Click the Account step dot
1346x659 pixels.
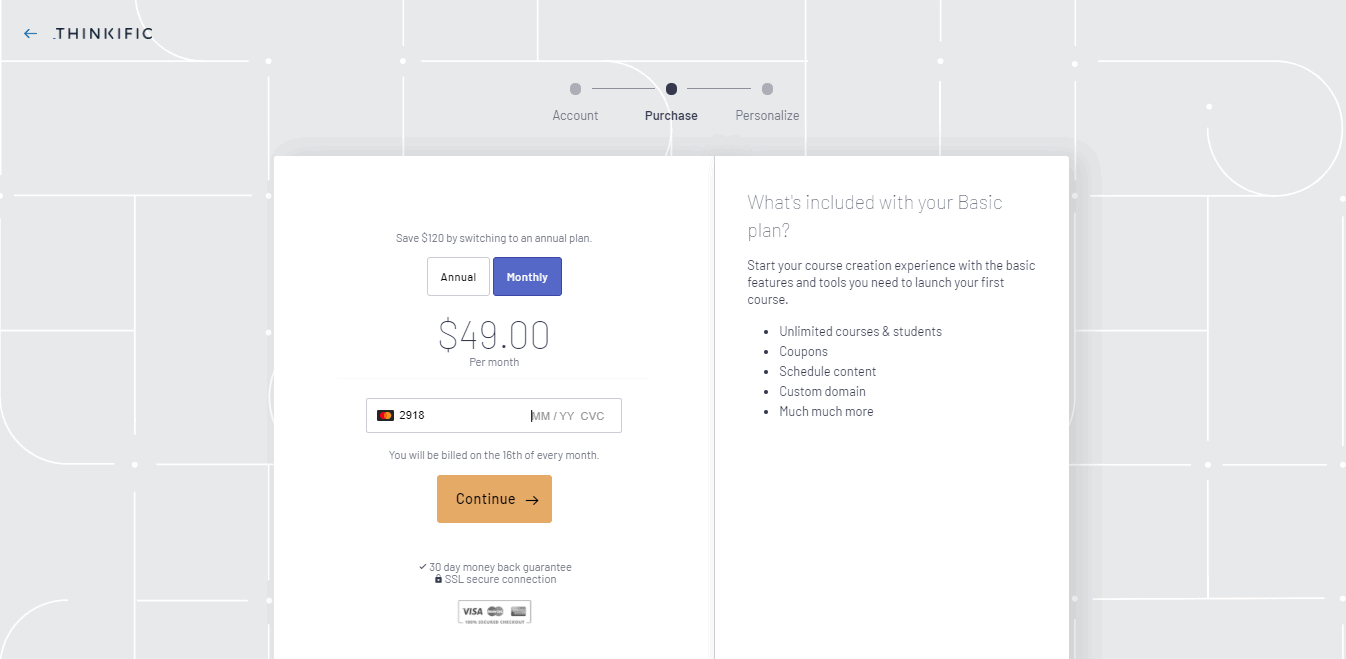click(575, 89)
